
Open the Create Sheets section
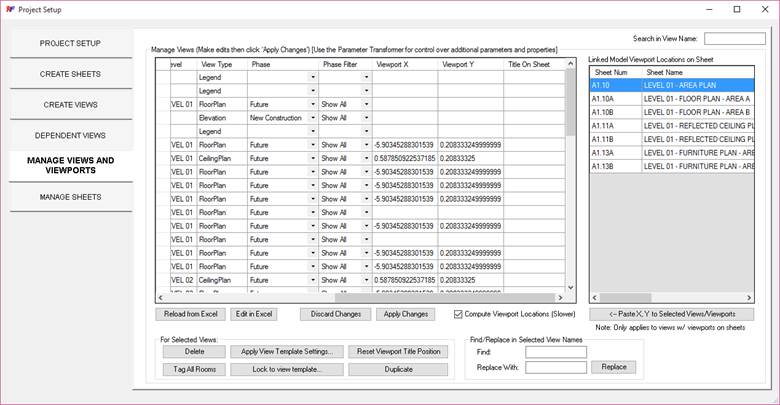pos(70,74)
